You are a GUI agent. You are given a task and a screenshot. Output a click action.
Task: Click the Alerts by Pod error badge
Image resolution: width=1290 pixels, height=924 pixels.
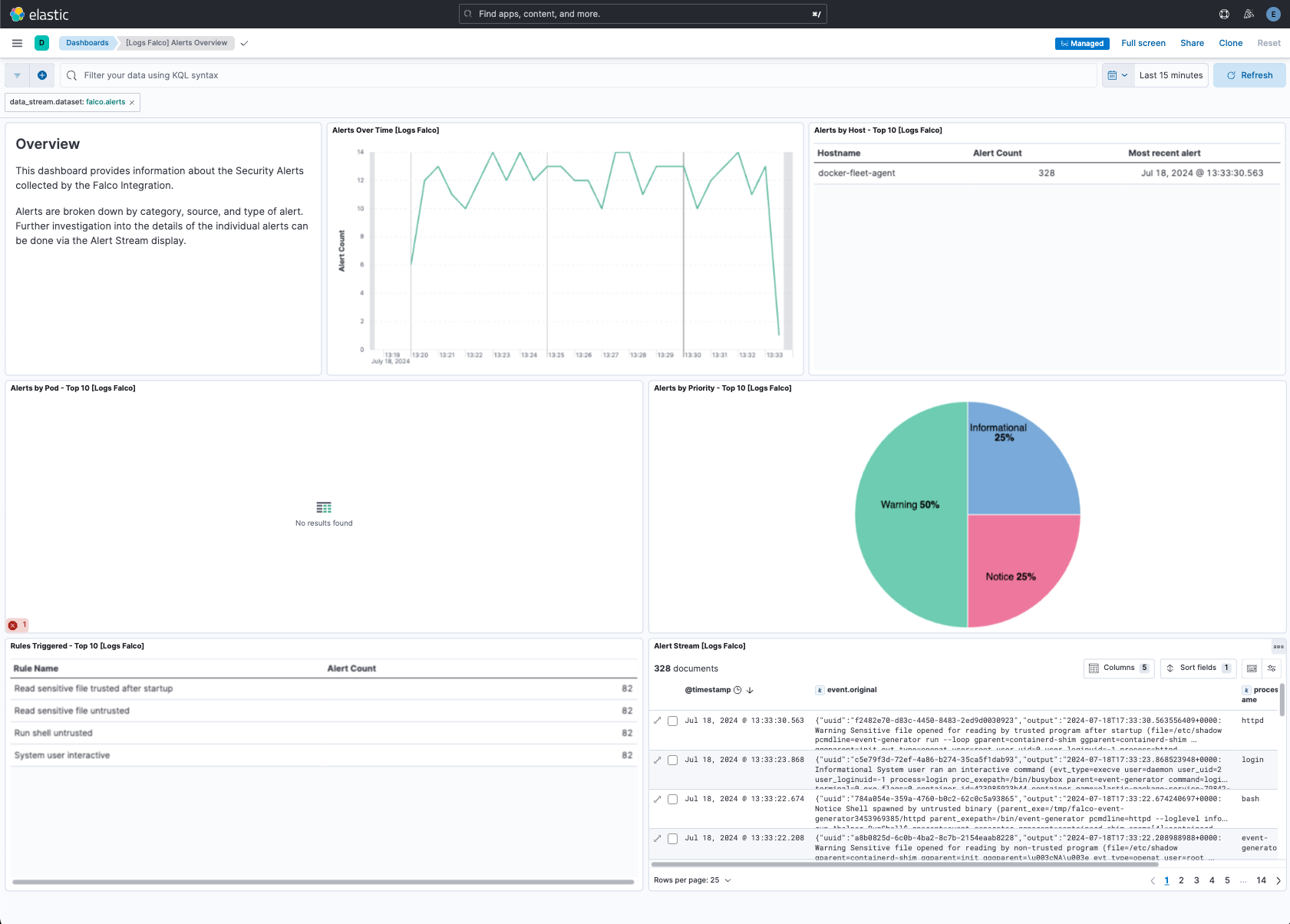[17, 625]
